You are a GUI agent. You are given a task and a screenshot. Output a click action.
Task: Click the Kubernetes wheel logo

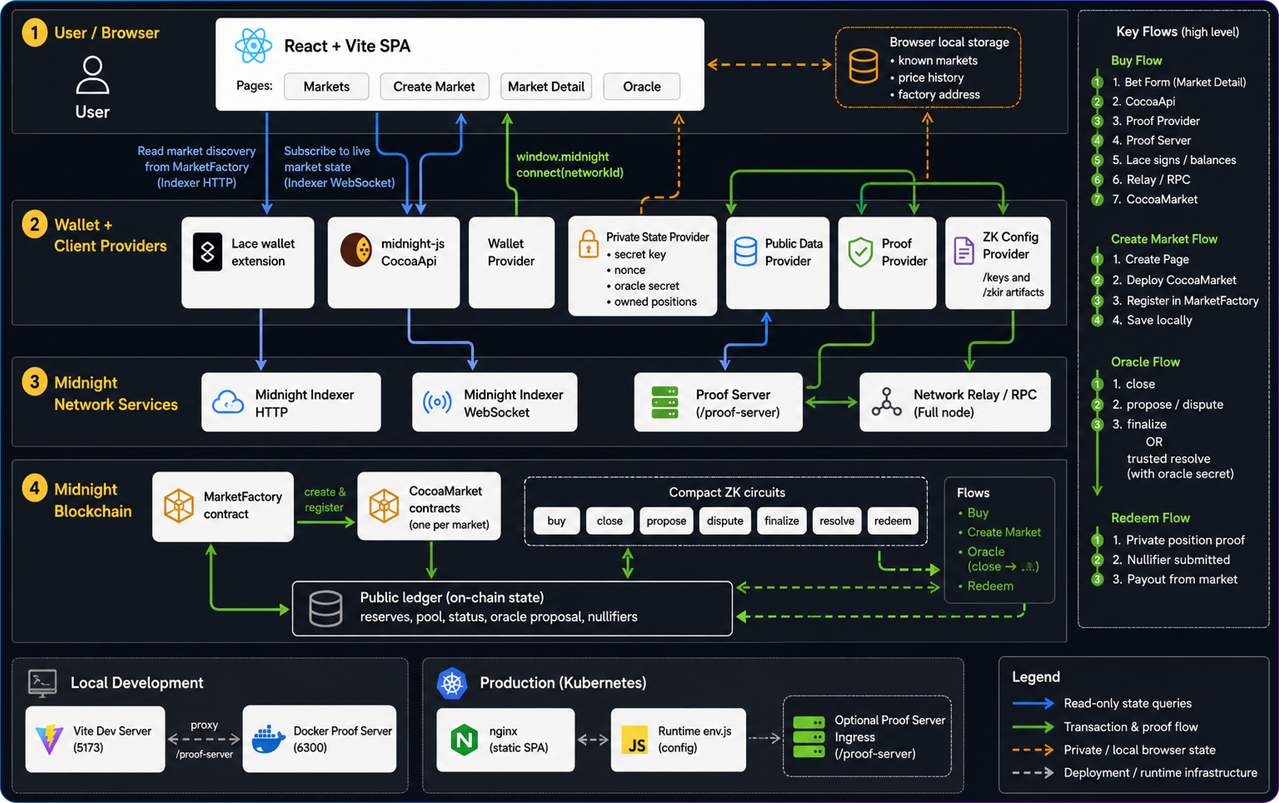pos(452,683)
